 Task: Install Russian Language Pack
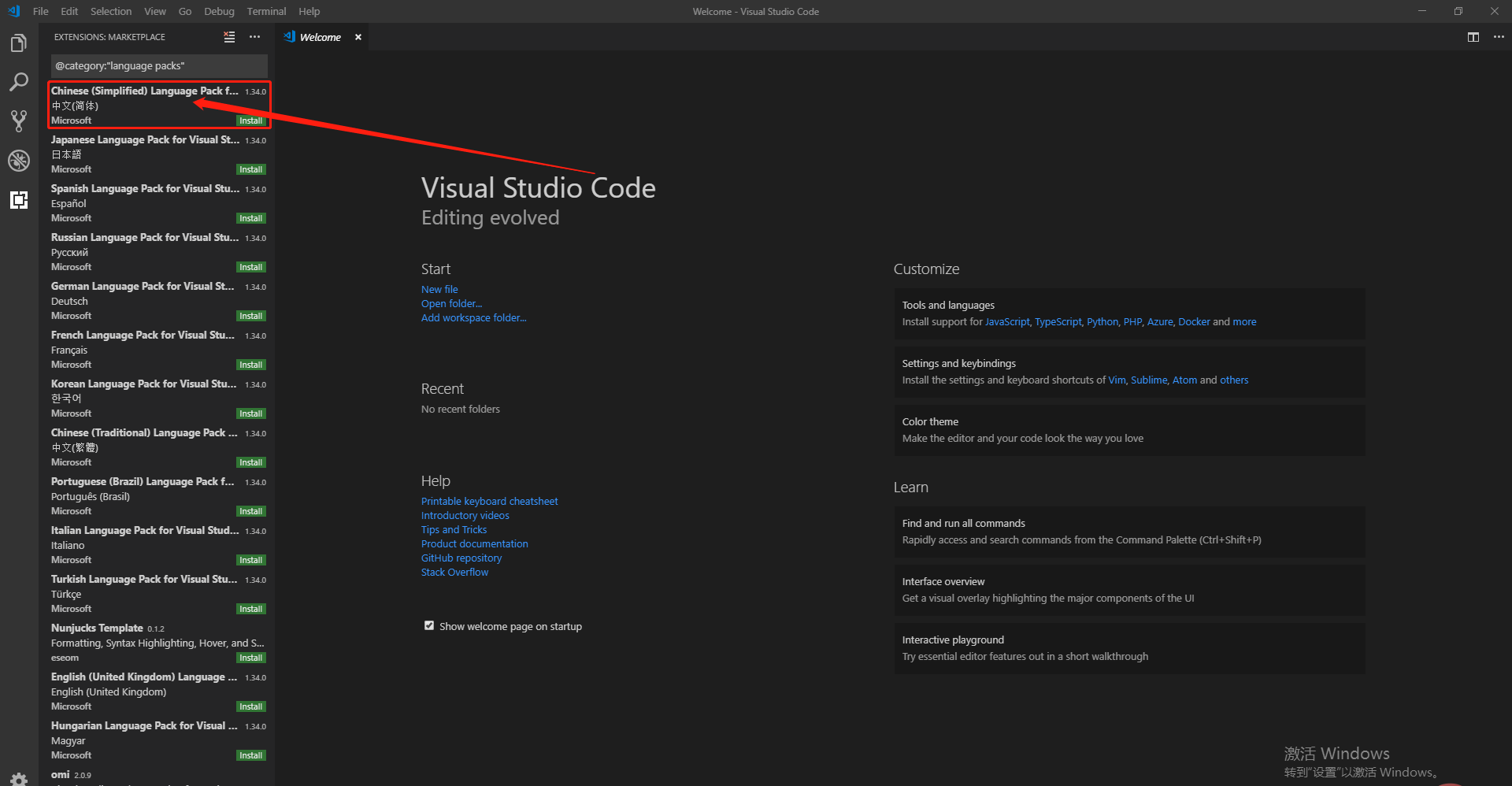coord(251,267)
